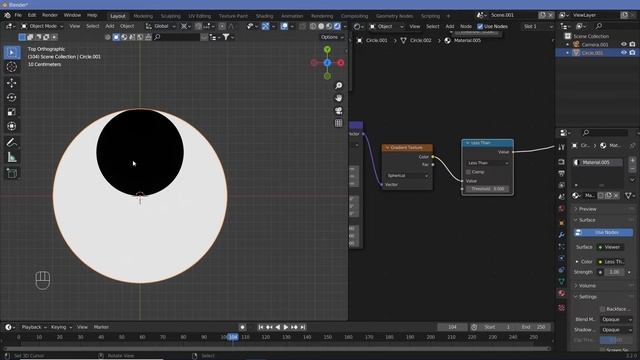Screen dimensions: 640x360
Task: Switch to solid viewport shading
Action: click(321, 26)
